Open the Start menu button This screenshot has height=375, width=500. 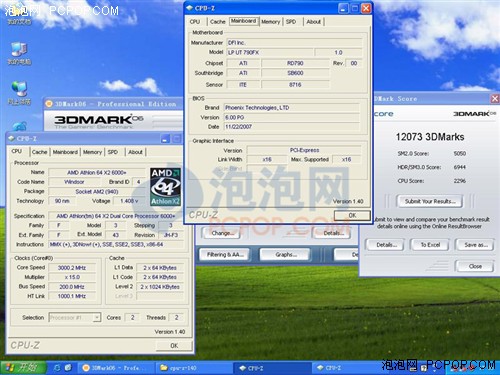click(x=23, y=368)
